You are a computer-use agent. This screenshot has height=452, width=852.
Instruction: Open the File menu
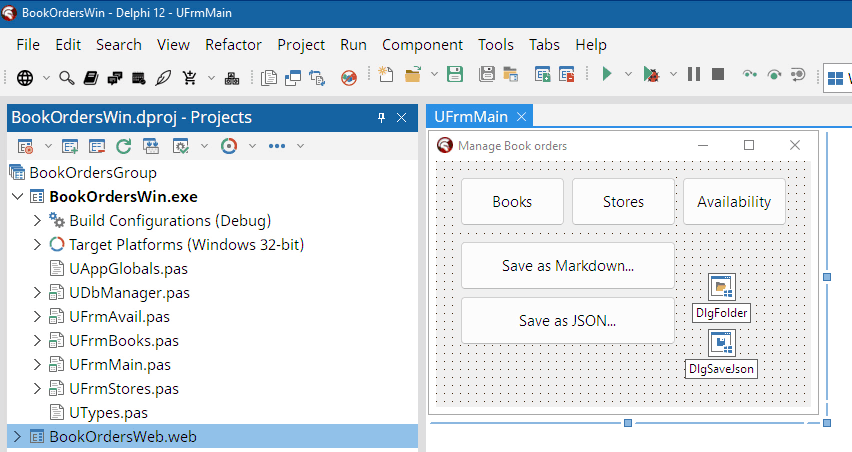(28, 45)
